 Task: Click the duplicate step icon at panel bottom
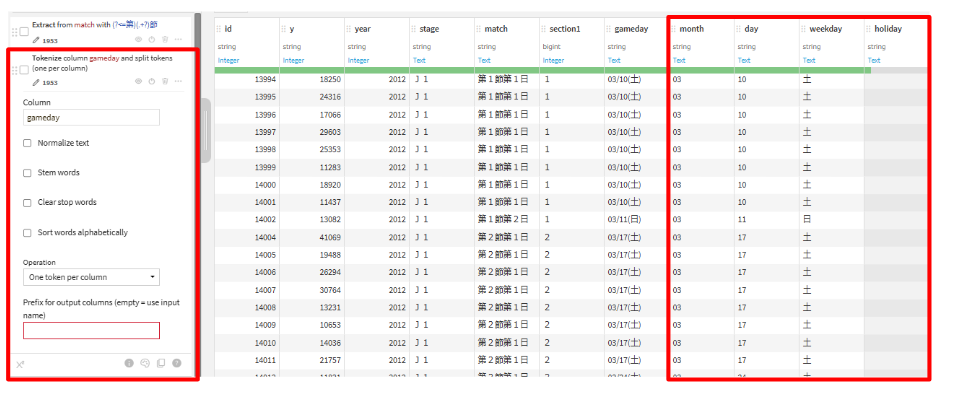point(161,363)
